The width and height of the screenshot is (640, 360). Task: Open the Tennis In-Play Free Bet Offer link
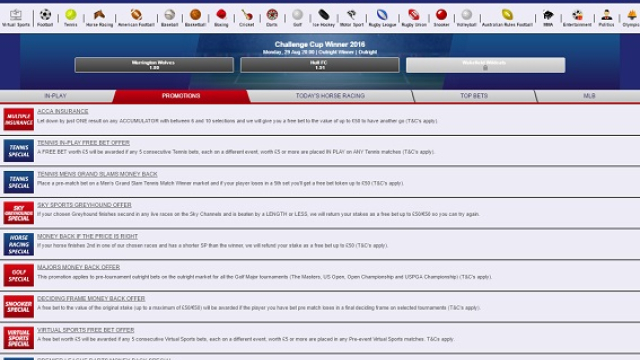83,142
